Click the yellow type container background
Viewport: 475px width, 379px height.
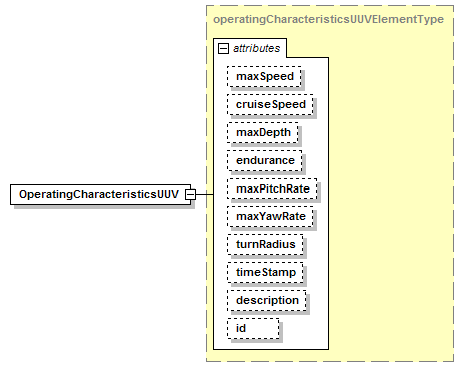pyautogui.click(x=390, y=200)
